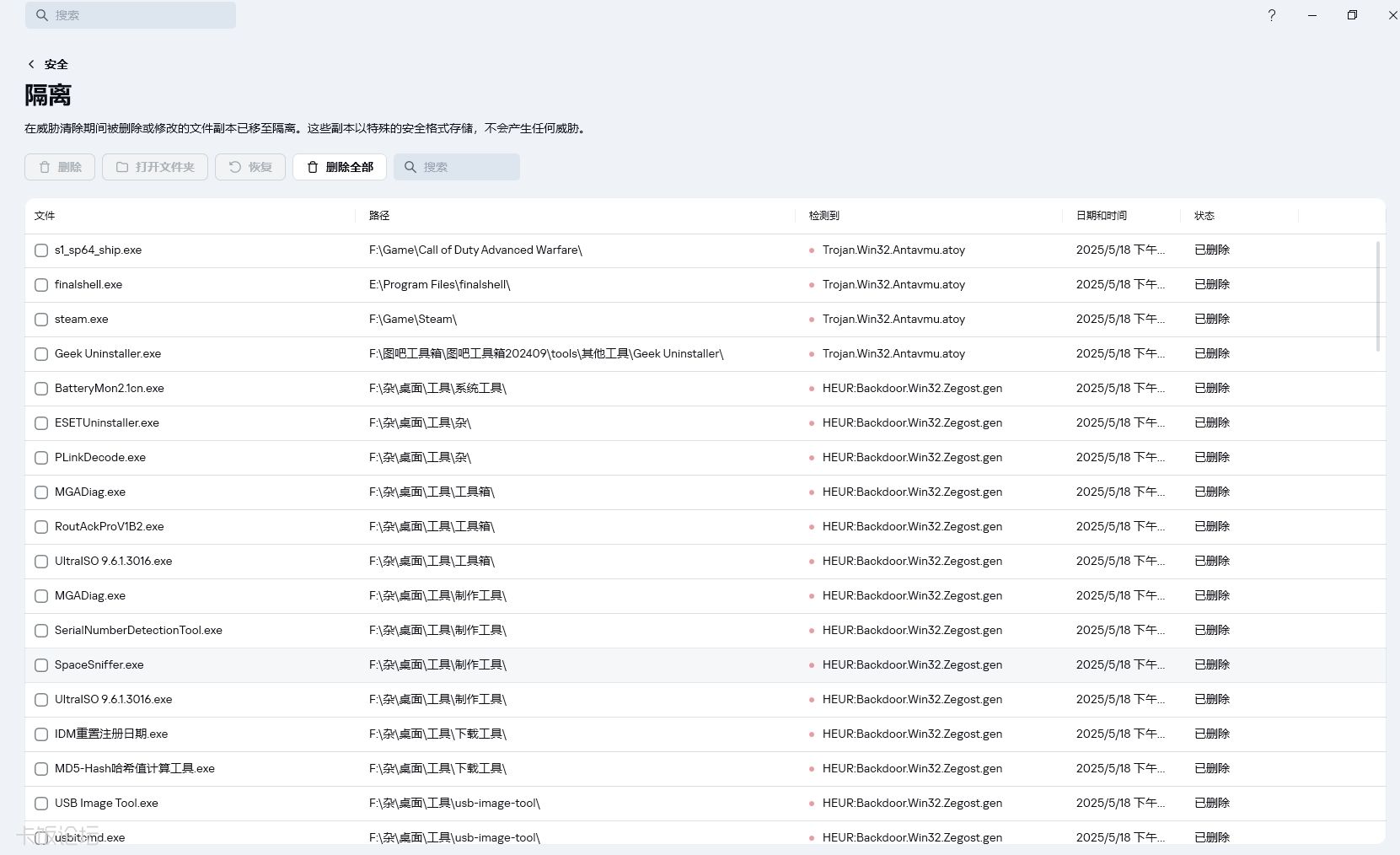The width and height of the screenshot is (1400, 855).
Task: Click the date cell in steam.exe row
Action: pyautogui.click(x=1120, y=320)
